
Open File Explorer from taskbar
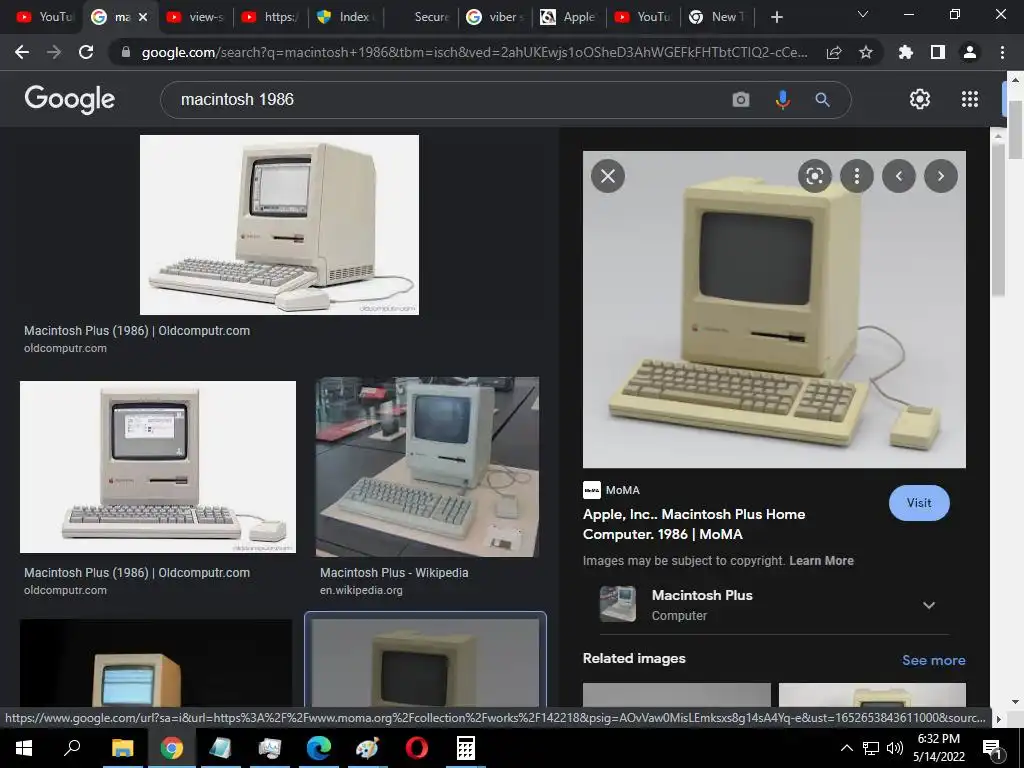[x=122, y=748]
